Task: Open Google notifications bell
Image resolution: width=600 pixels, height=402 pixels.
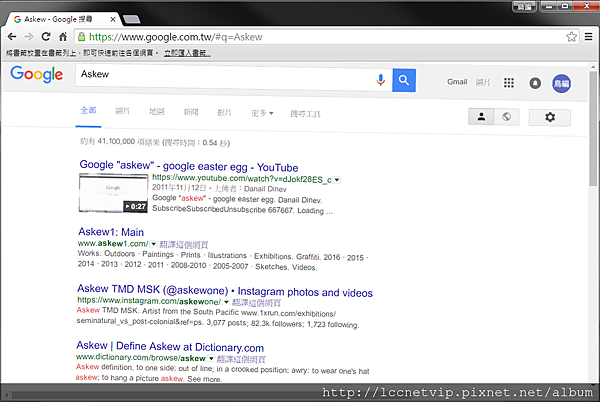Action: 535,83
